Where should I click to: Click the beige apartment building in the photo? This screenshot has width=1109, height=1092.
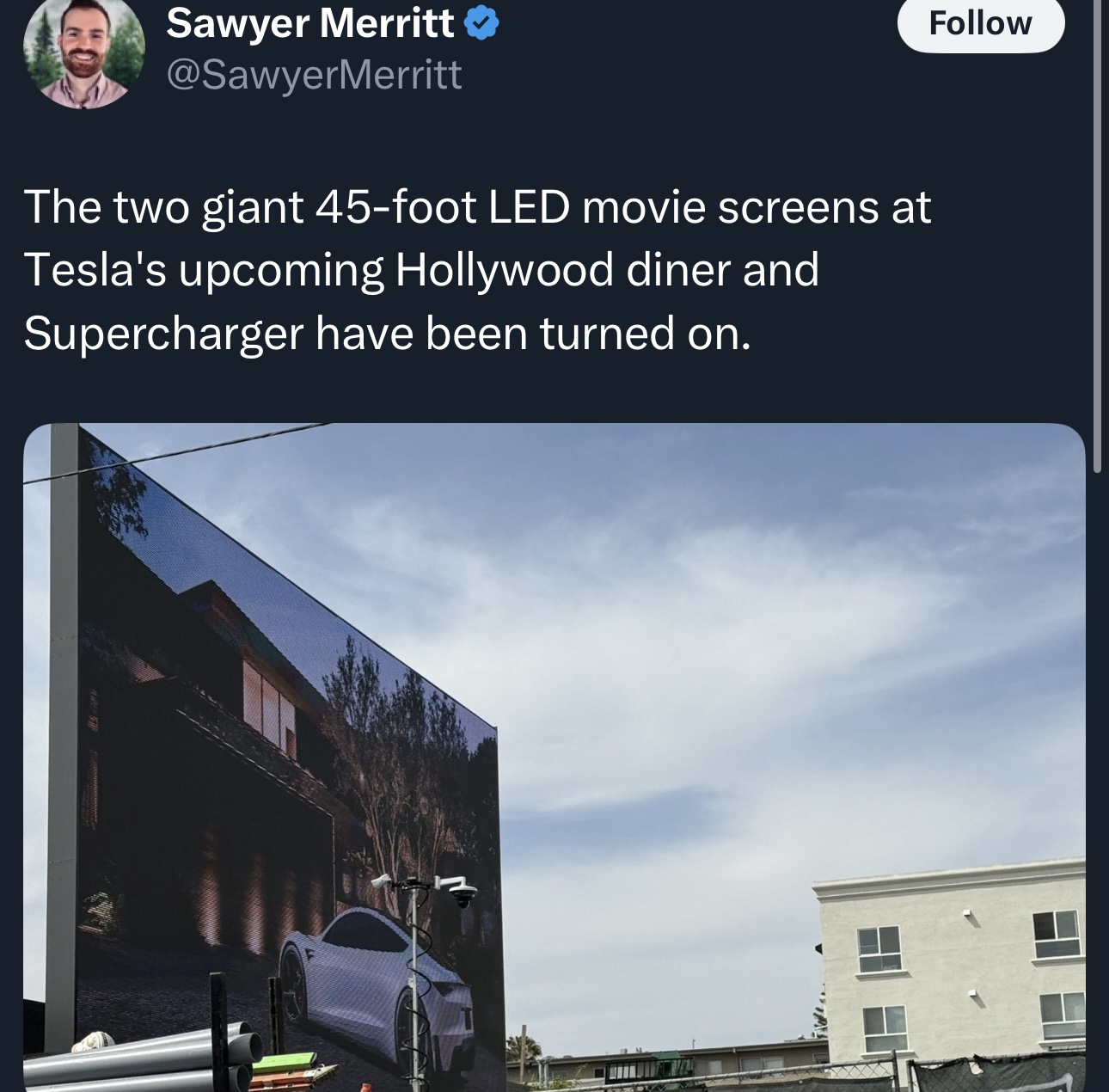[x=946, y=972]
